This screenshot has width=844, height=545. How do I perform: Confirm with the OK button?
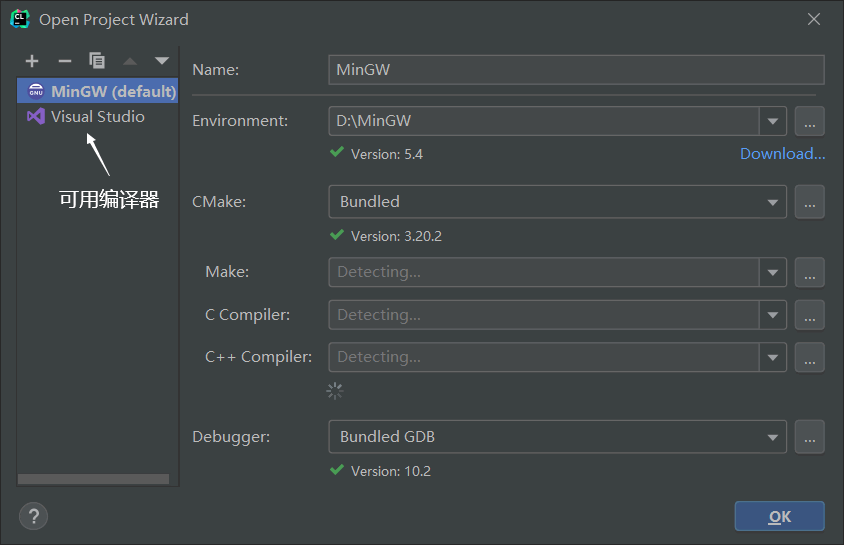point(779,516)
